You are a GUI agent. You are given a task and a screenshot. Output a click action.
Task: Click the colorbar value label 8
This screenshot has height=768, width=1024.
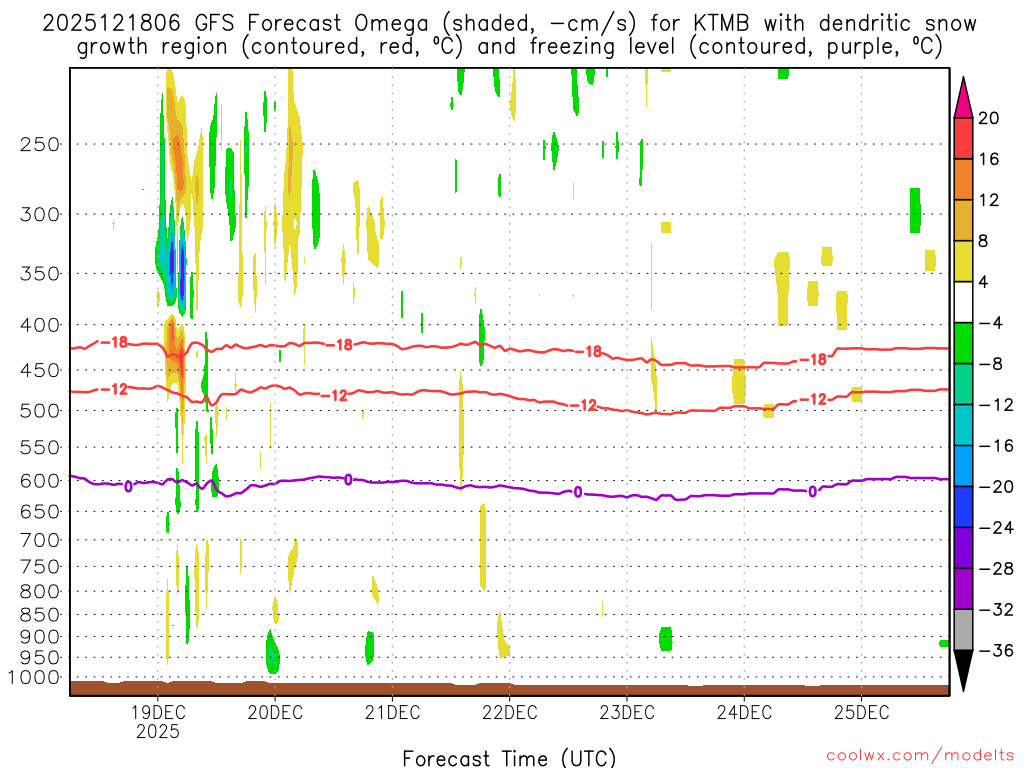984,242
